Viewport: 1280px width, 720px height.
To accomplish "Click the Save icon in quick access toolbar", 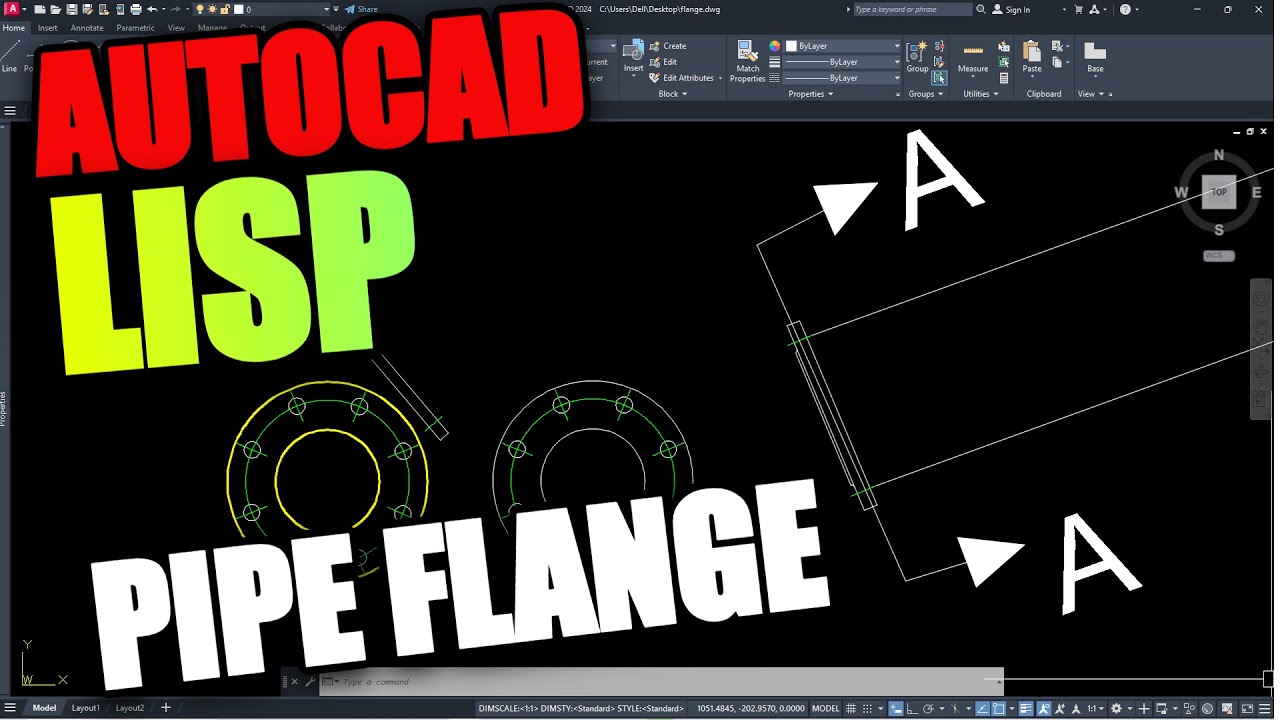I will [72, 9].
